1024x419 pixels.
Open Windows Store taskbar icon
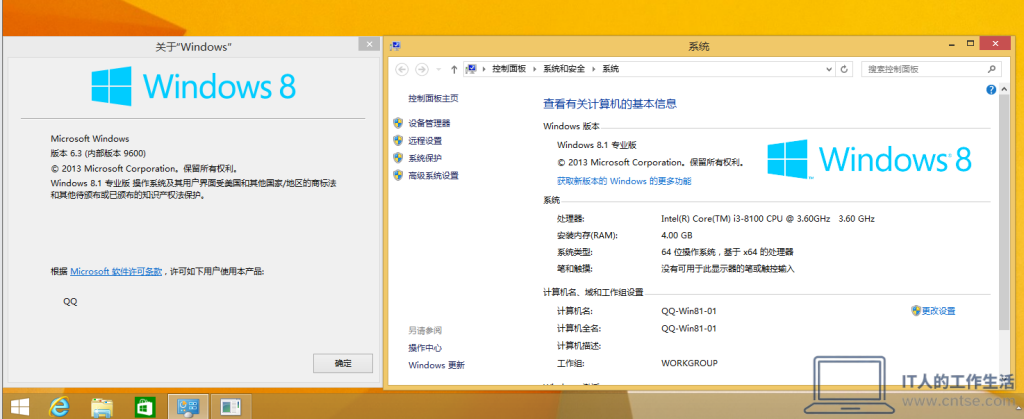click(145, 407)
